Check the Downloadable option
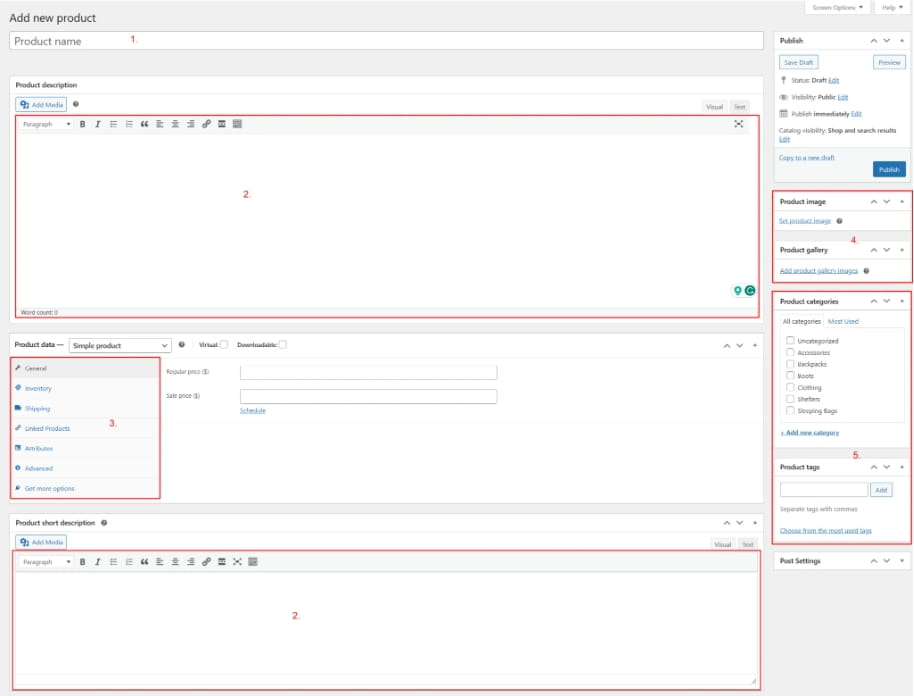The height and width of the screenshot is (696, 914). 283,345
